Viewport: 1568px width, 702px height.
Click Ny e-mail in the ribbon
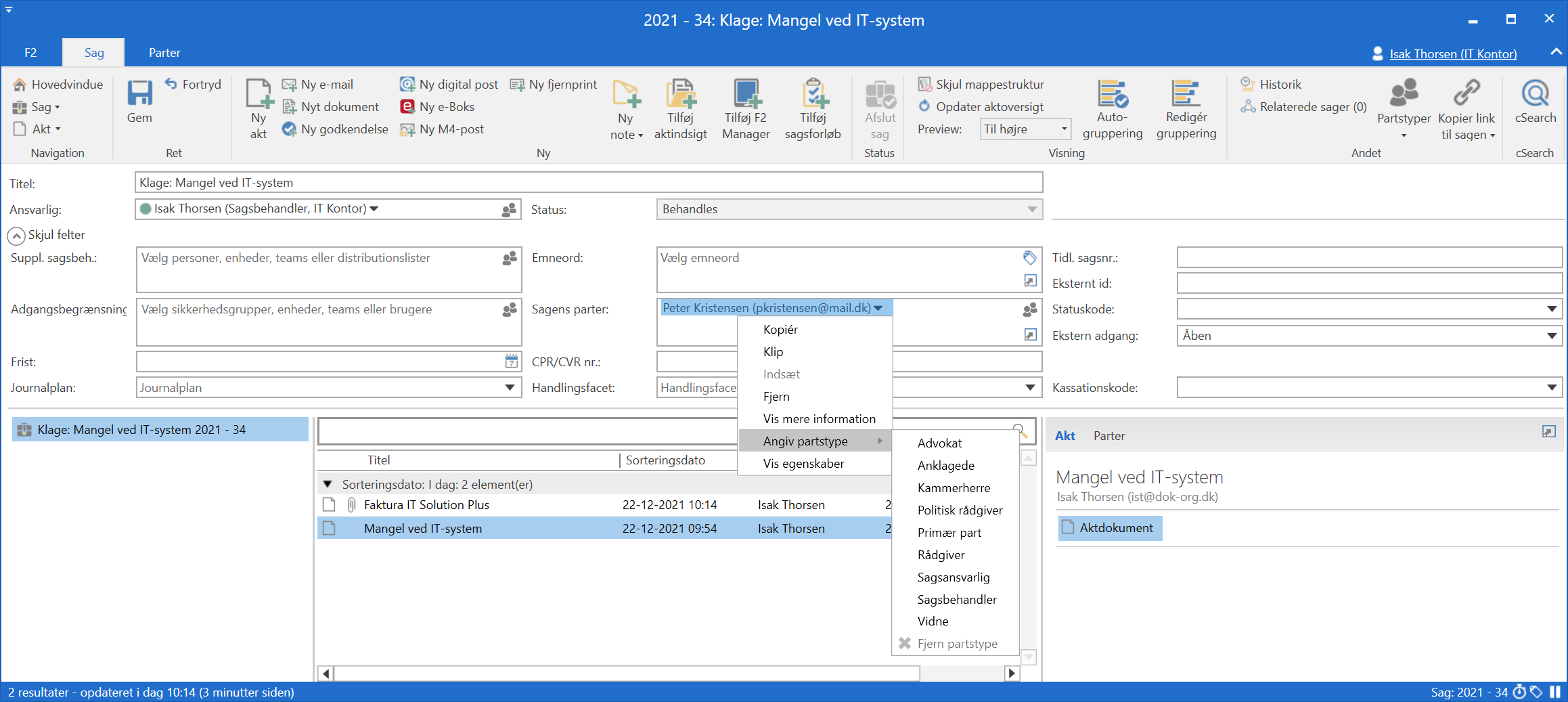pyautogui.click(x=317, y=84)
